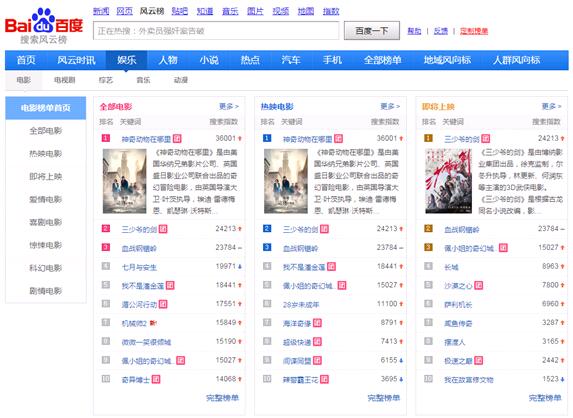Expand 更多 in the 热映电影 panel

(x=390, y=106)
